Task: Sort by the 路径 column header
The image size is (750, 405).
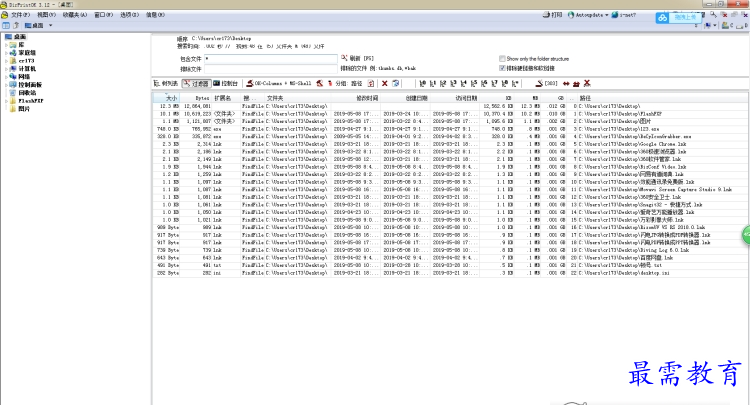Action: point(660,98)
